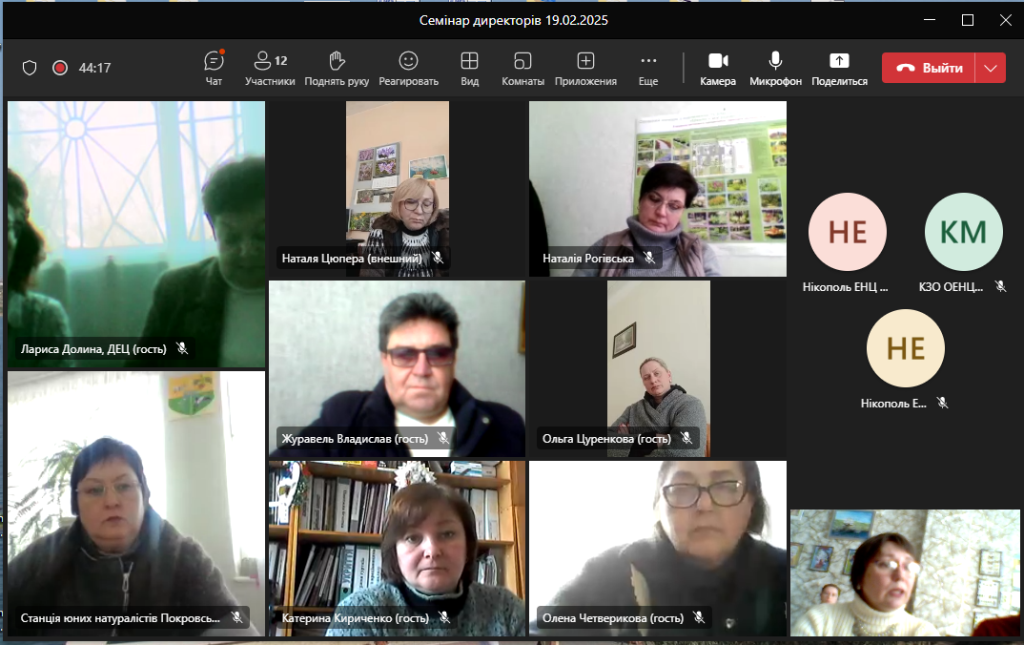Click the red recording indicator

[60, 68]
